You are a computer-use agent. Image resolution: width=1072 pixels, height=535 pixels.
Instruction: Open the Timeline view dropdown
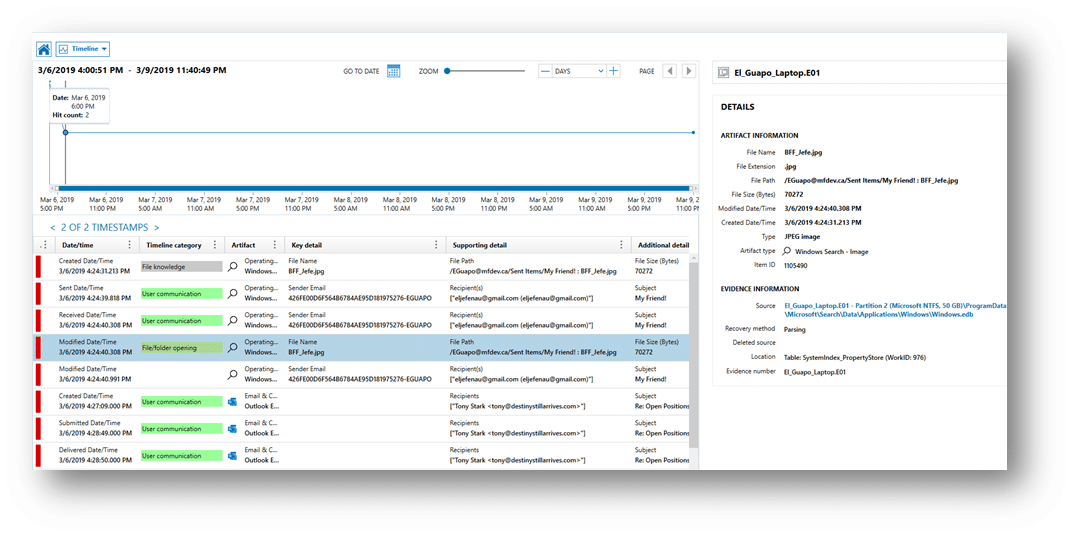click(83, 48)
